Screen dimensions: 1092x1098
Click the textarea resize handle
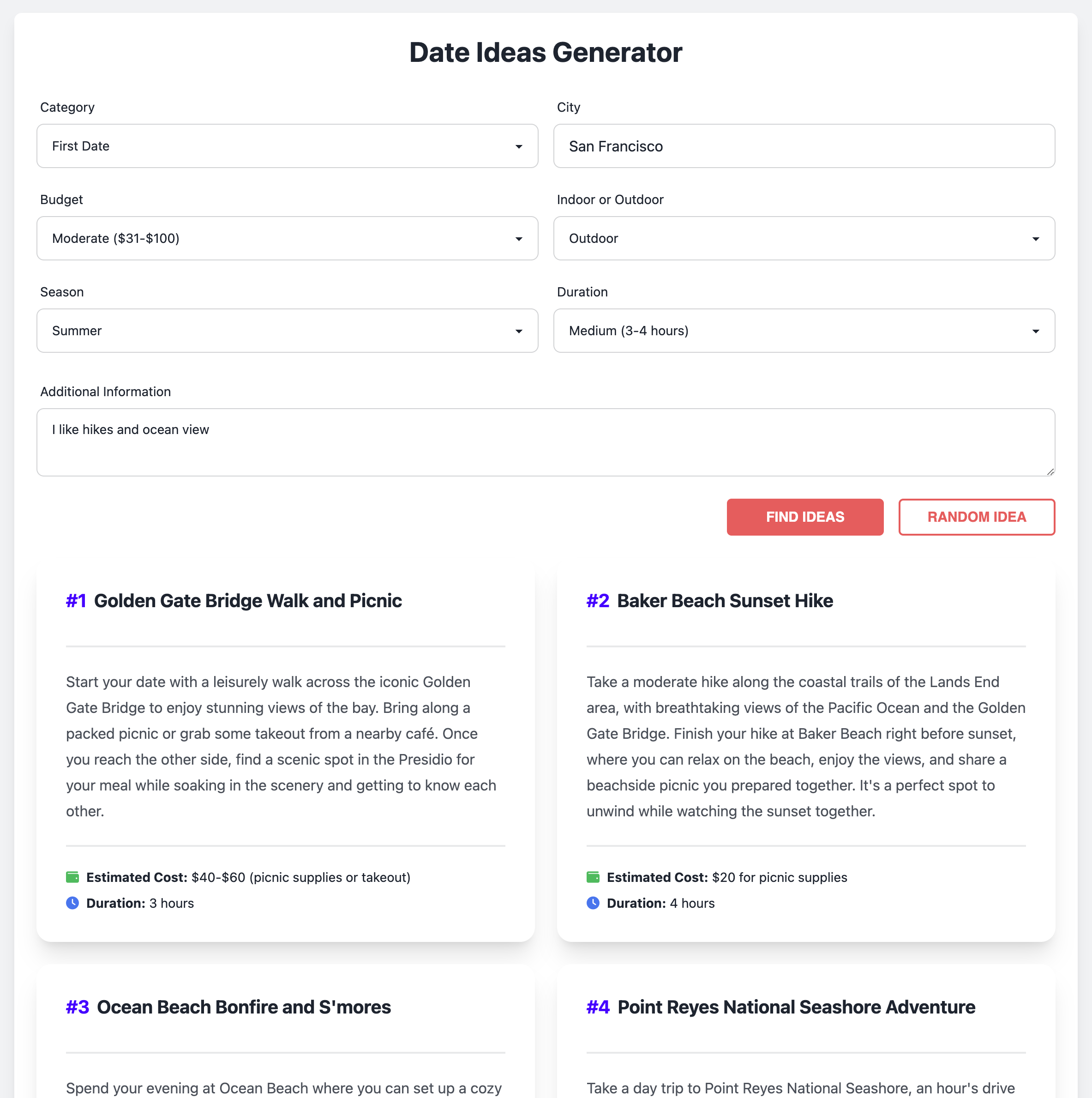[x=1050, y=472]
